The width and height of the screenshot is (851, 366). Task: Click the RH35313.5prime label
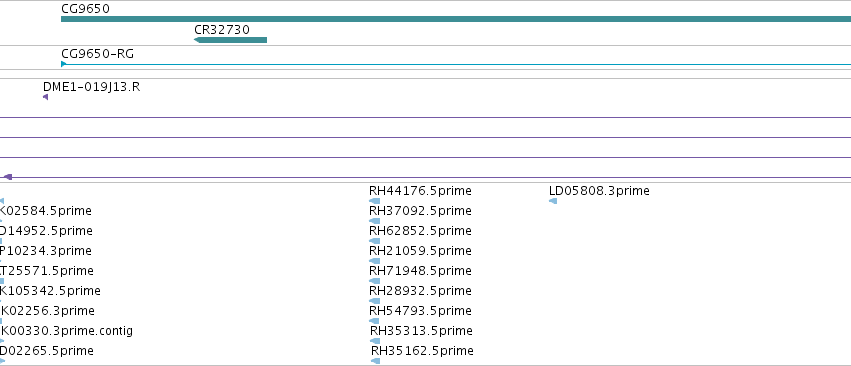421,331
